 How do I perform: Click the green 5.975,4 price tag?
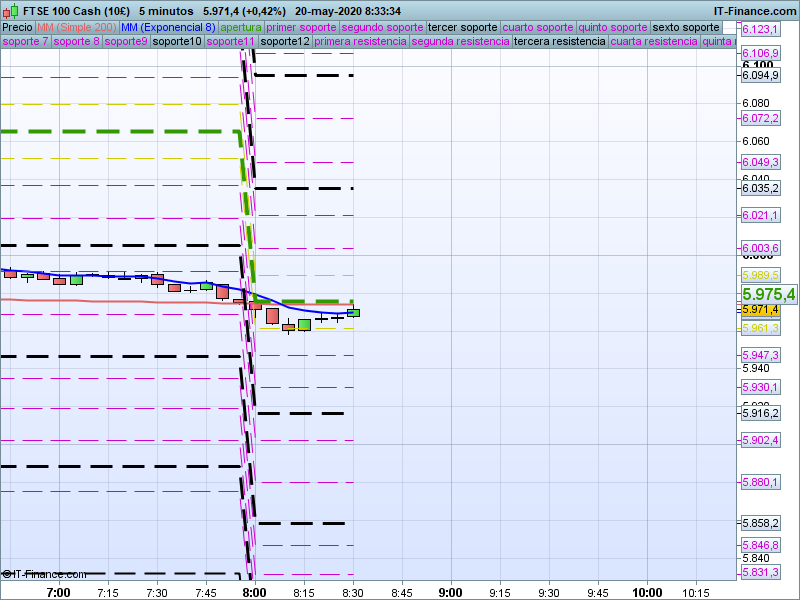tap(769, 294)
